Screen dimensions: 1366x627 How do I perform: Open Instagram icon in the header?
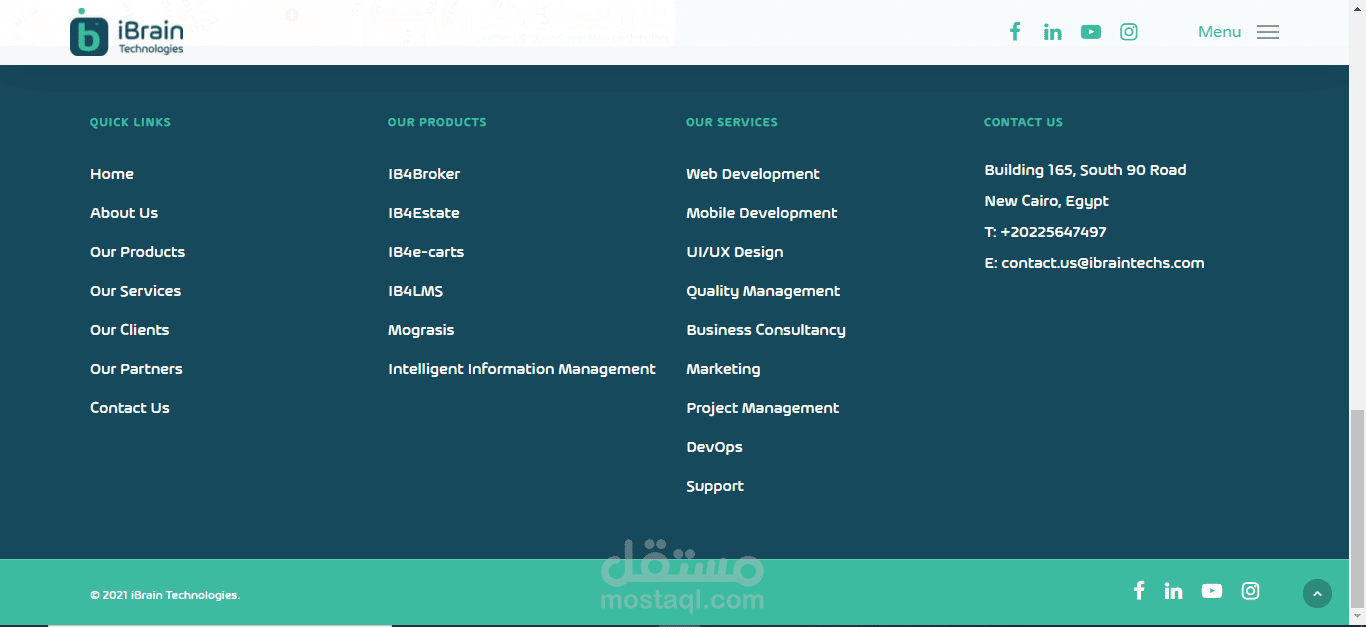1129,32
